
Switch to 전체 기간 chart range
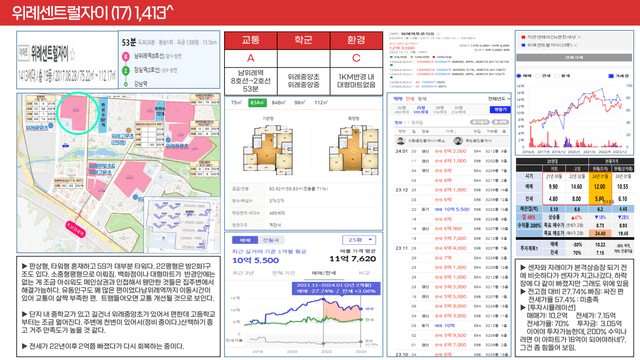click(x=283, y=273)
